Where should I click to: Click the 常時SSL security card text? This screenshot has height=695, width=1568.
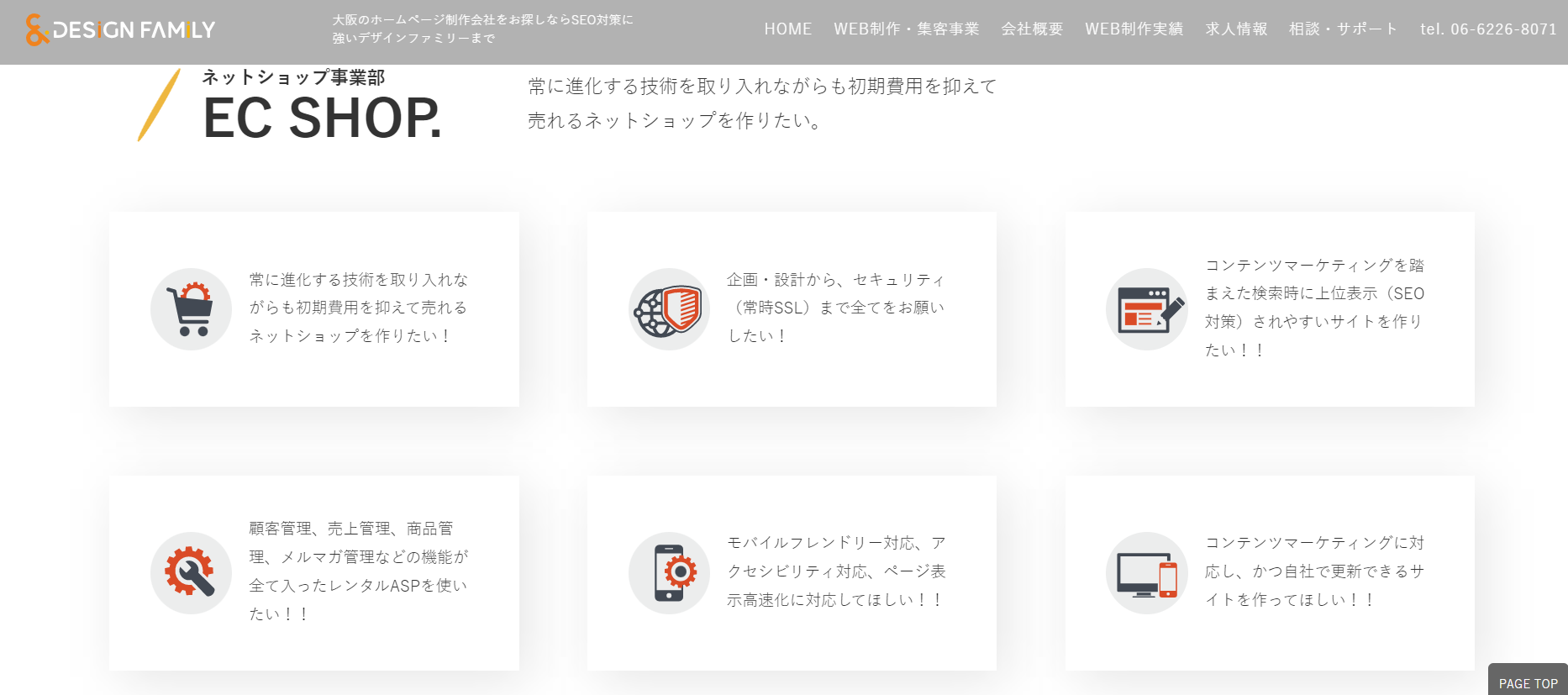tap(835, 308)
